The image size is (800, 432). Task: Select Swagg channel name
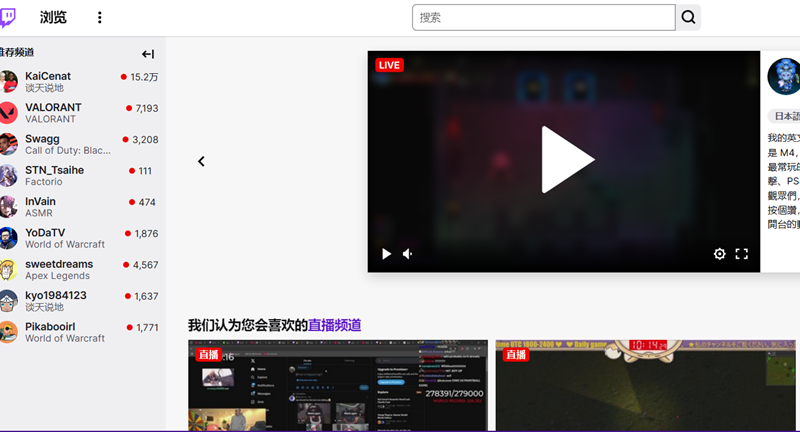pyautogui.click(x=42, y=139)
